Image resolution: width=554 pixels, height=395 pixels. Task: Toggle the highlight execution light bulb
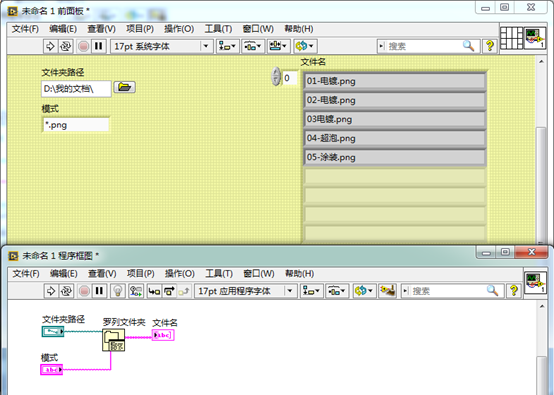pos(118,291)
